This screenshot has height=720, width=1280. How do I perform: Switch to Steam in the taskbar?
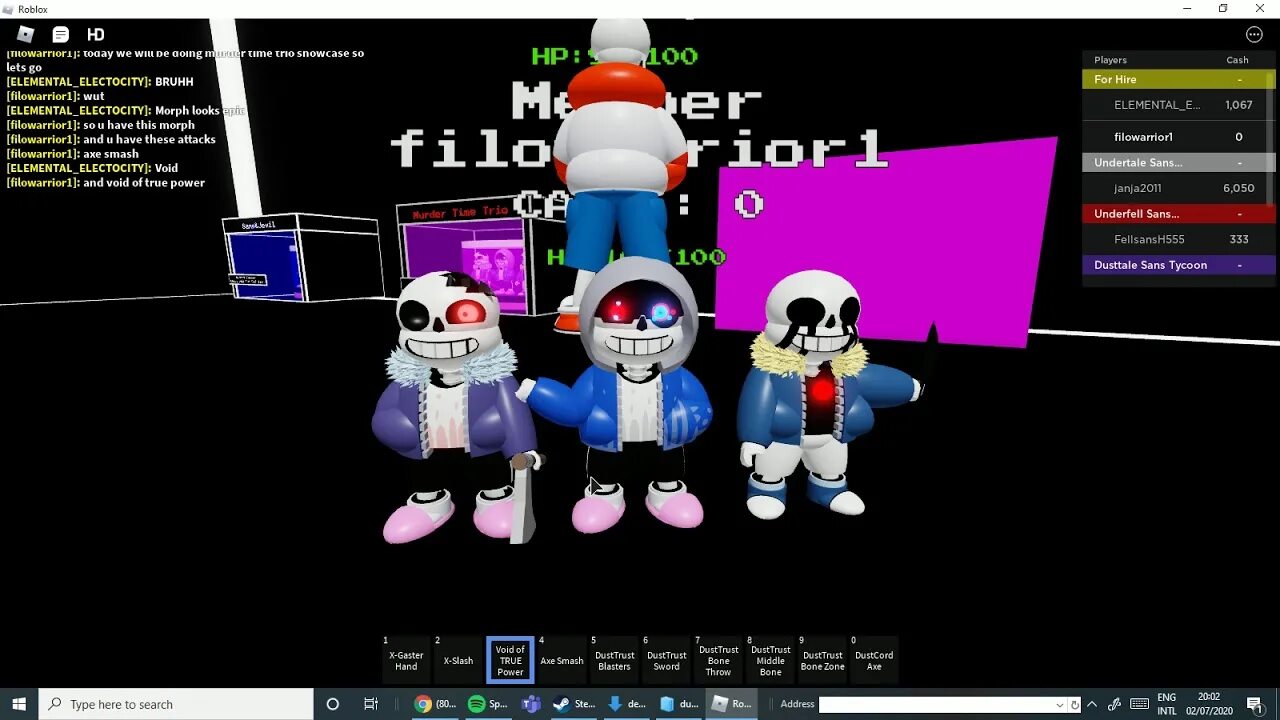coord(574,704)
